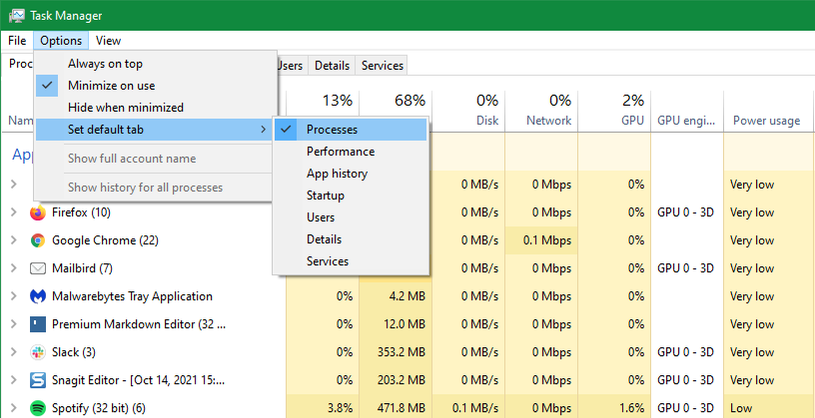815x418 pixels.
Task: Expand the Google Chrome process group
Action: coord(13,240)
